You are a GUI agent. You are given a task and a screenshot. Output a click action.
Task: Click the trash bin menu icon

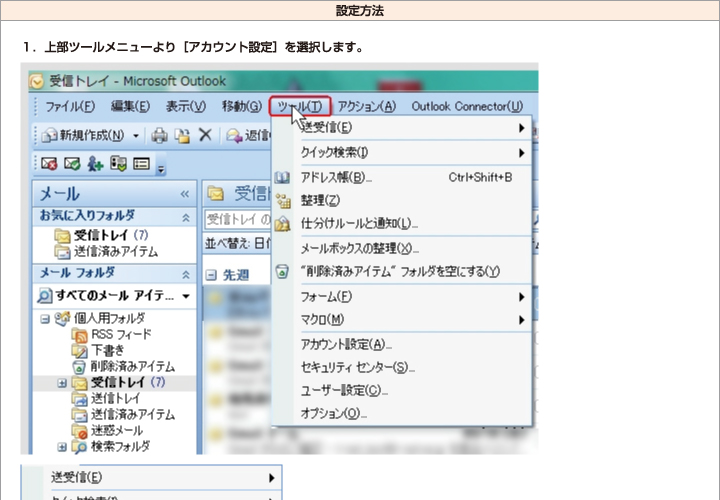[282, 272]
